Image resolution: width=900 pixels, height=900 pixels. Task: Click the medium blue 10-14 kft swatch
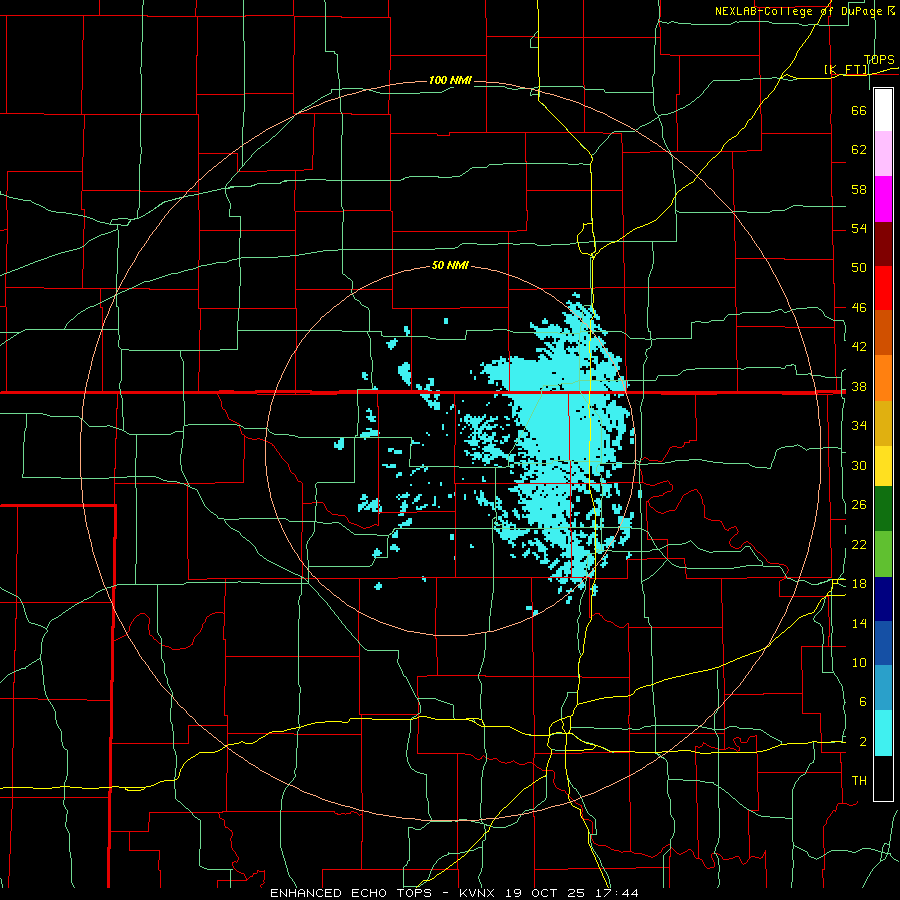pos(883,643)
